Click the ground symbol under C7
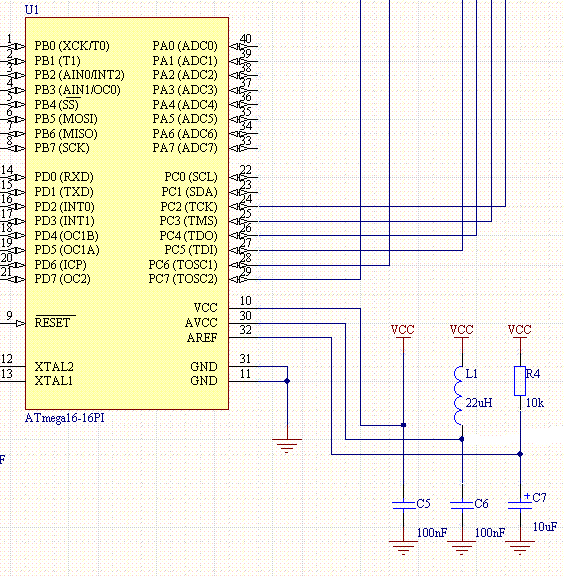Screen dimensions: 564x576 (520, 548)
